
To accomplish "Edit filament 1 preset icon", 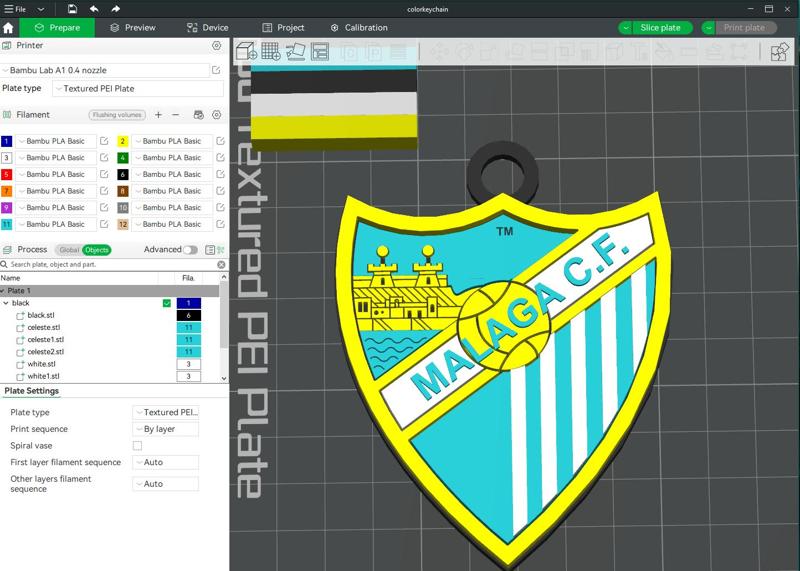I will (x=104, y=141).
